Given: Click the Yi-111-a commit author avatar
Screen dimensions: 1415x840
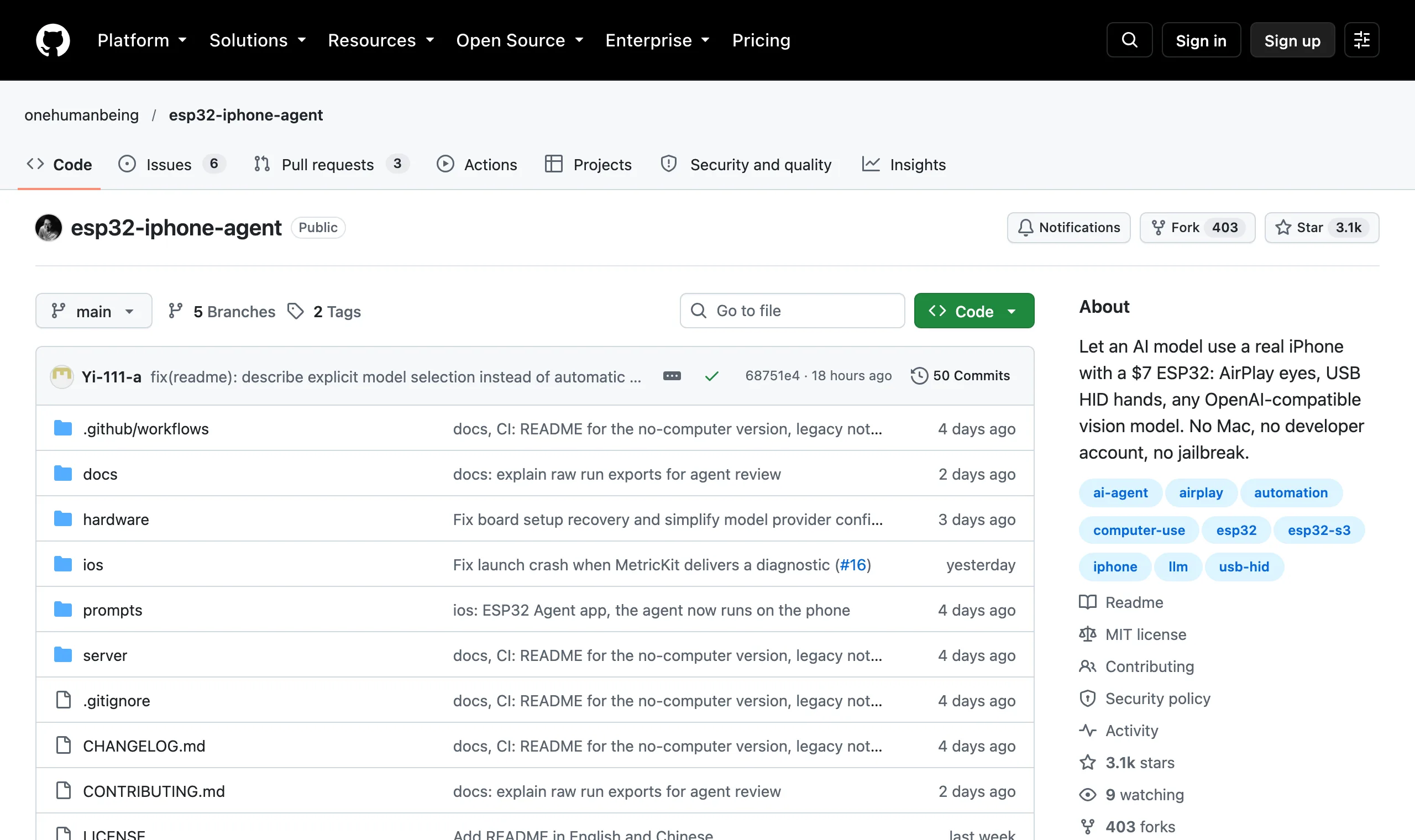Looking at the screenshot, I should click(62, 376).
